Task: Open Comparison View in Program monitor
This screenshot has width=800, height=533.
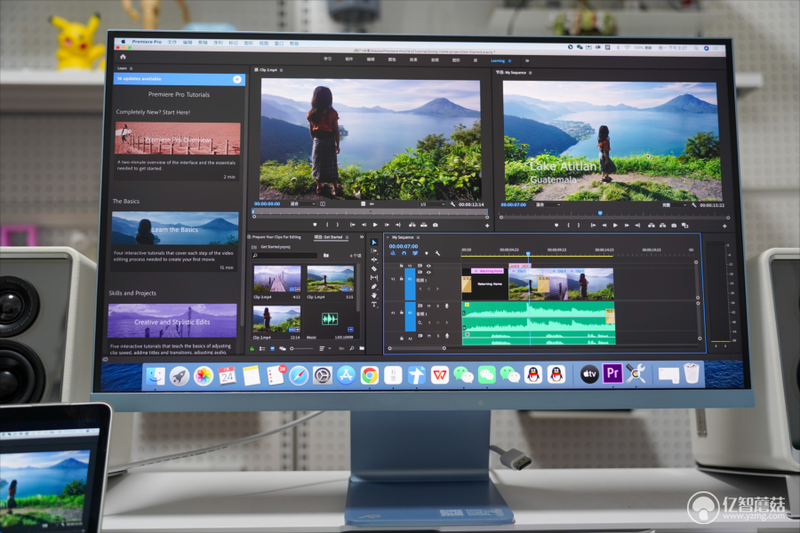Action: point(685,225)
